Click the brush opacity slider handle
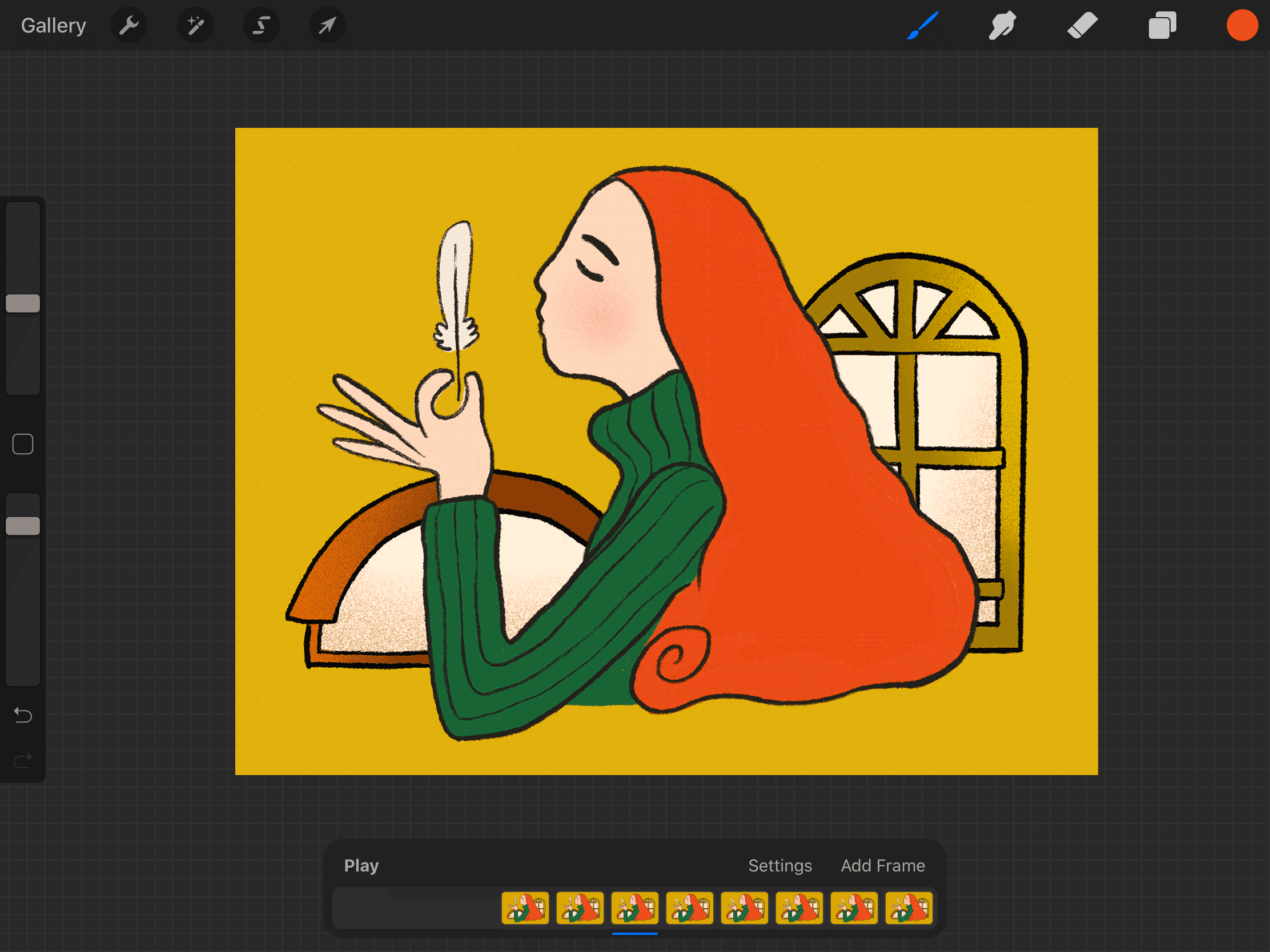1270x952 pixels. 23,526
